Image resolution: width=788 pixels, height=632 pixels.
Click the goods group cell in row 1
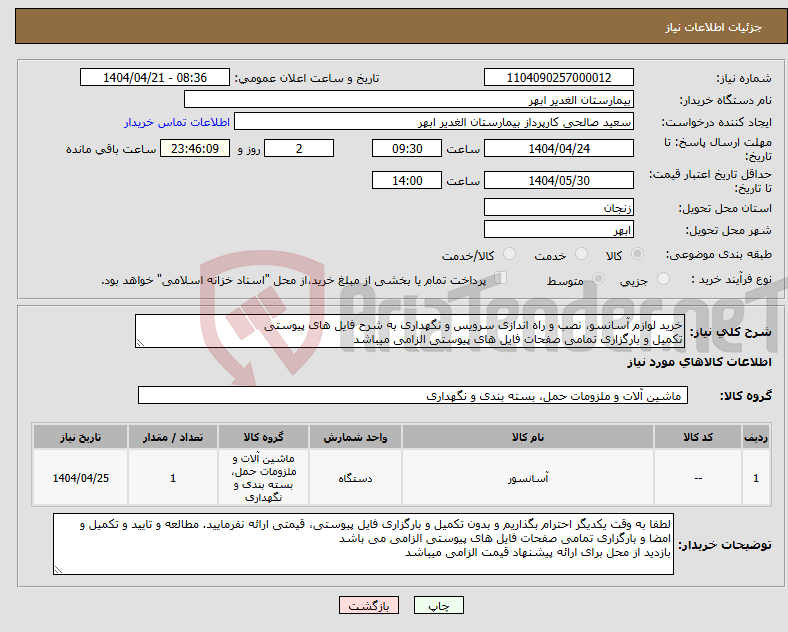(263, 478)
